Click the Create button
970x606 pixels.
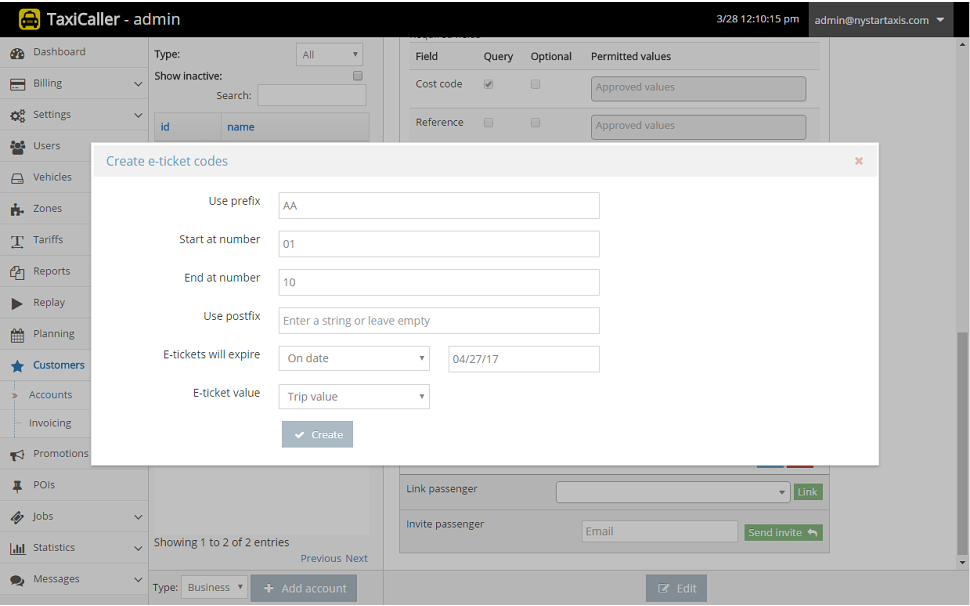317,434
